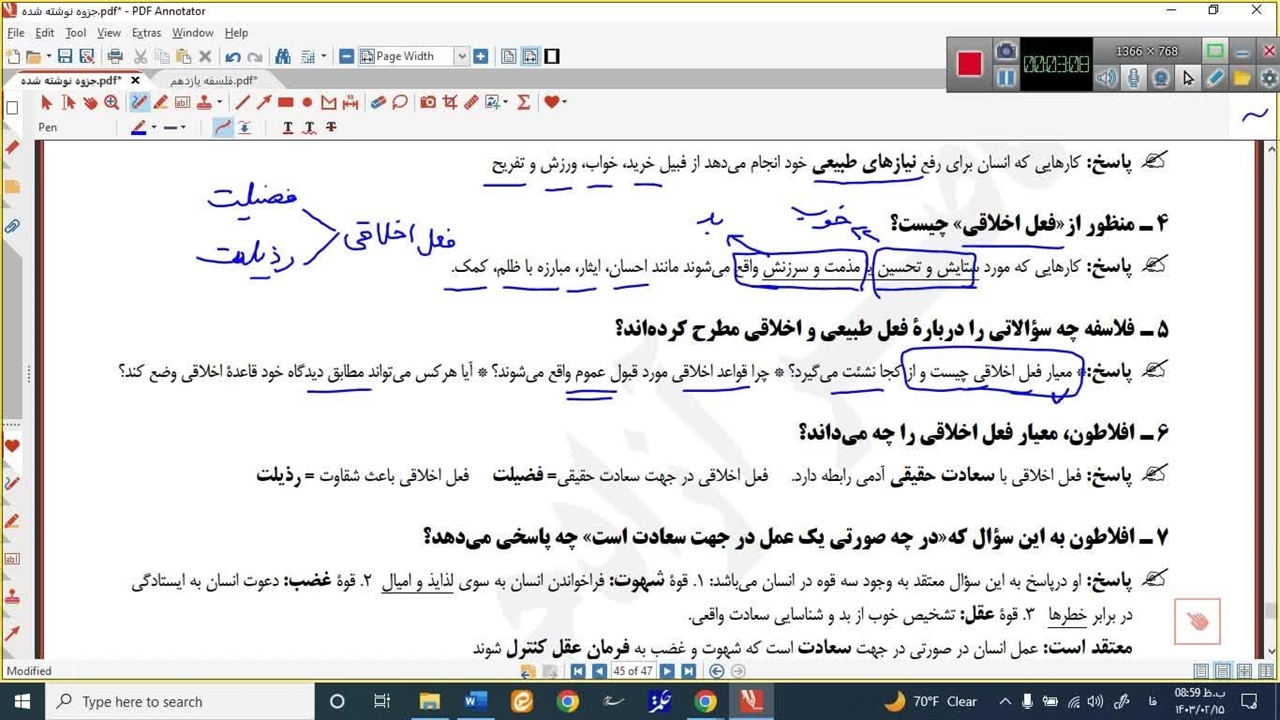The height and width of the screenshot is (720, 1280).
Task: Click the Marker highlighter tool
Action: 160,102
